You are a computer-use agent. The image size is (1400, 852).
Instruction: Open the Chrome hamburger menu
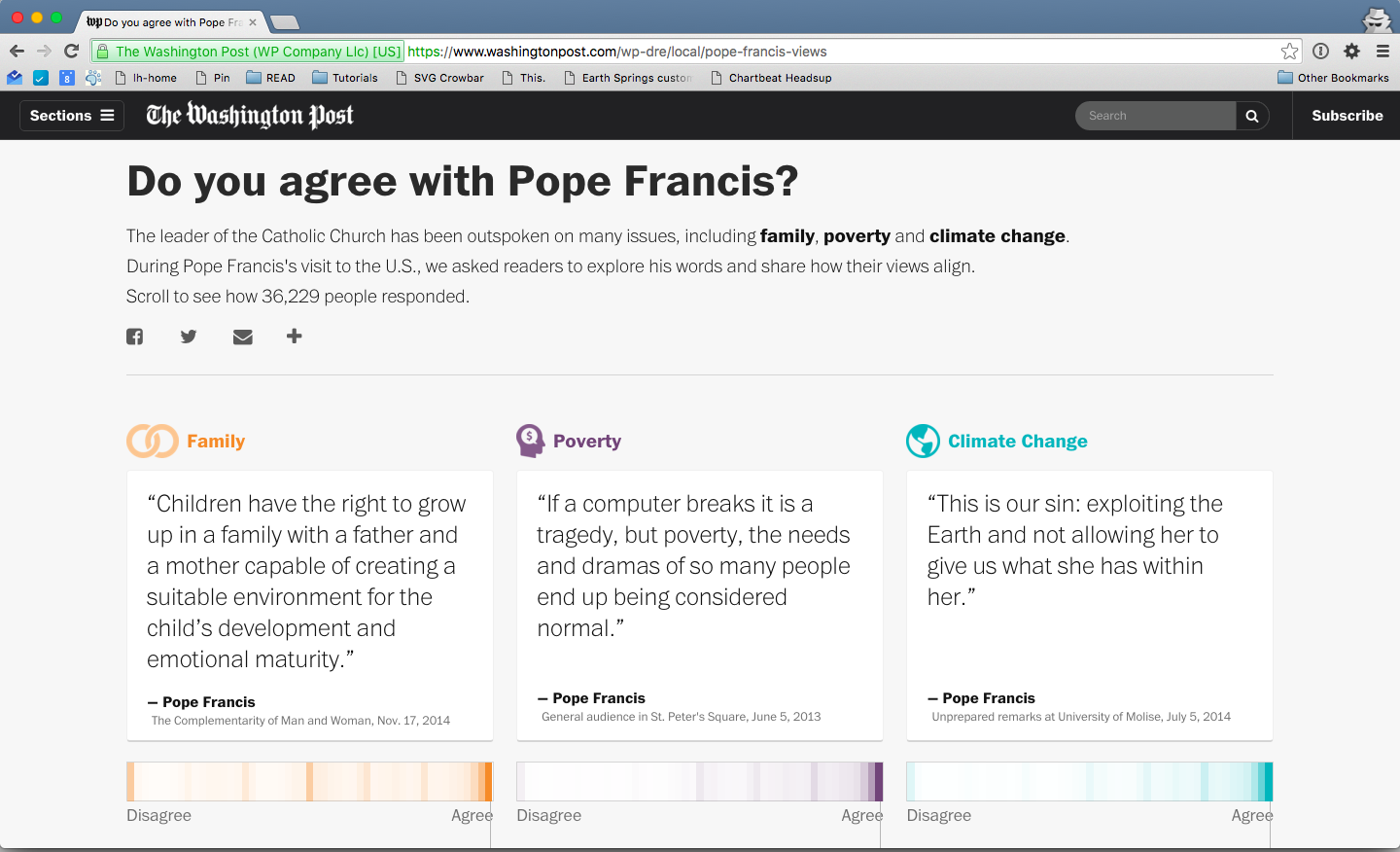point(1382,52)
